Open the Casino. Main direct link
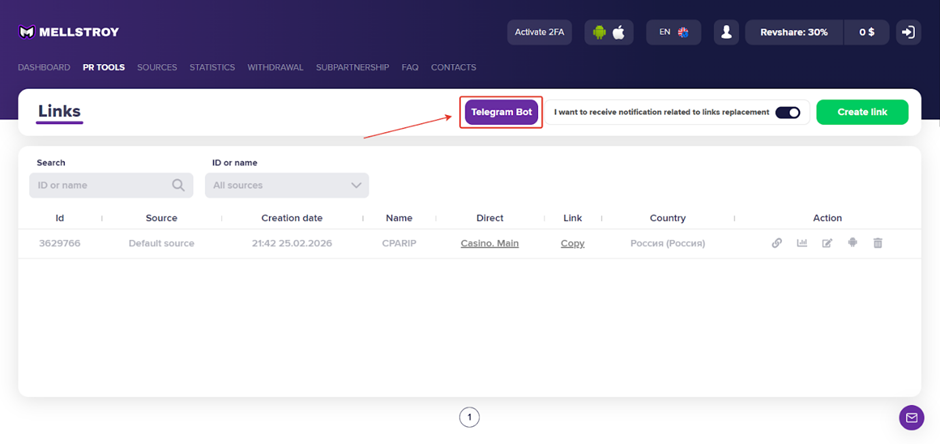Image resolution: width=940 pixels, height=444 pixels. coord(489,243)
